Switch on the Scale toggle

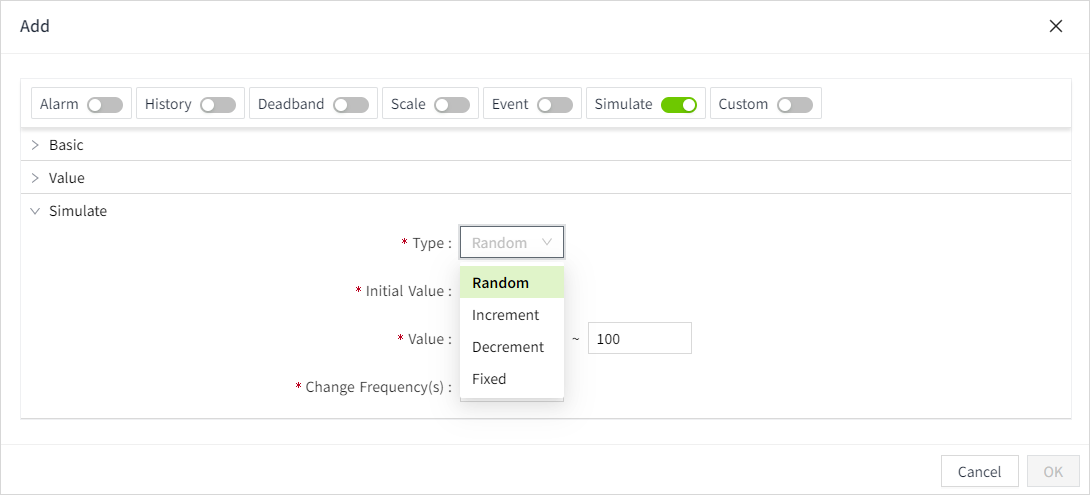click(452, 104)
